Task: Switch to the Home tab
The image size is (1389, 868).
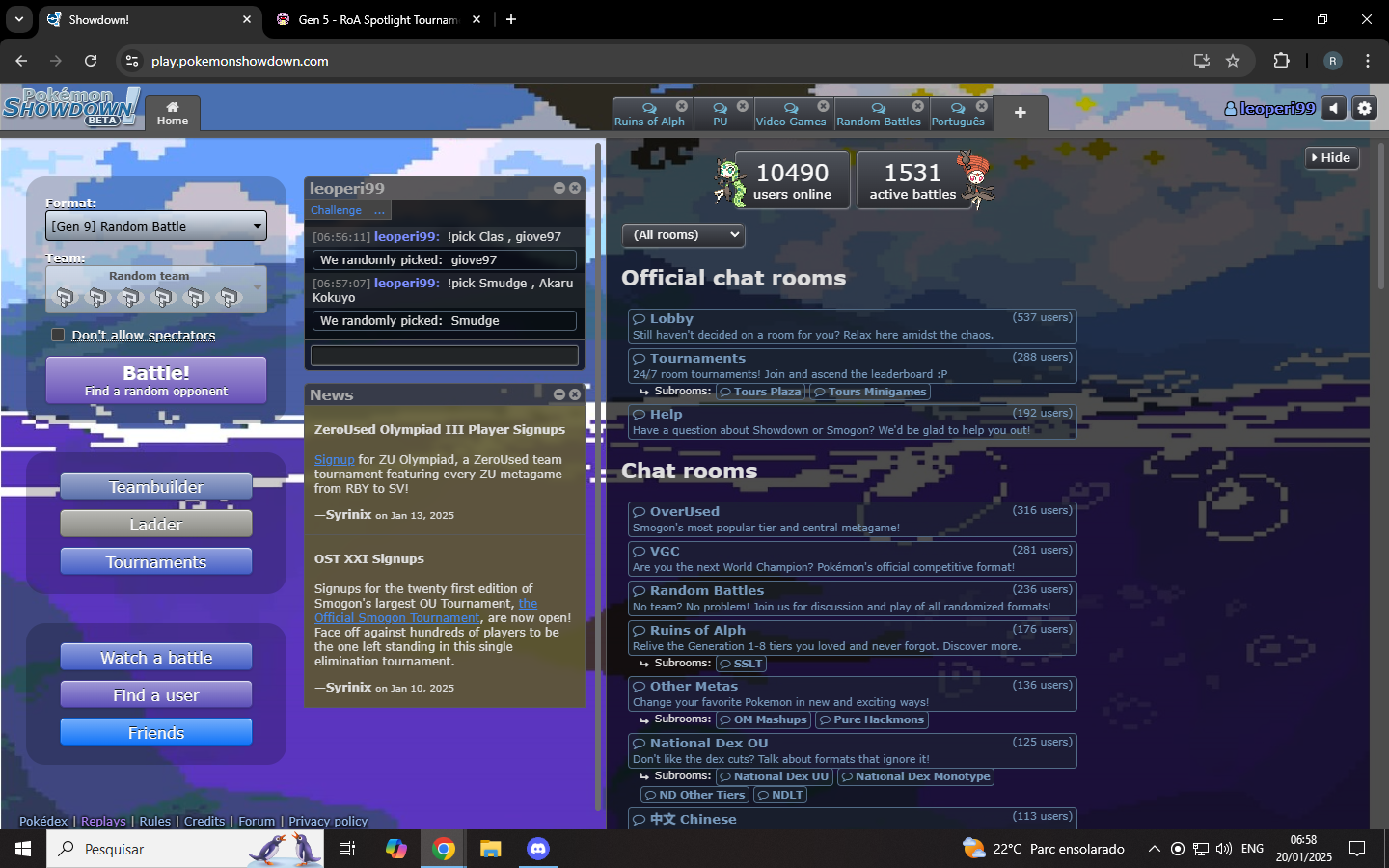Action: (x=173, y=113)
